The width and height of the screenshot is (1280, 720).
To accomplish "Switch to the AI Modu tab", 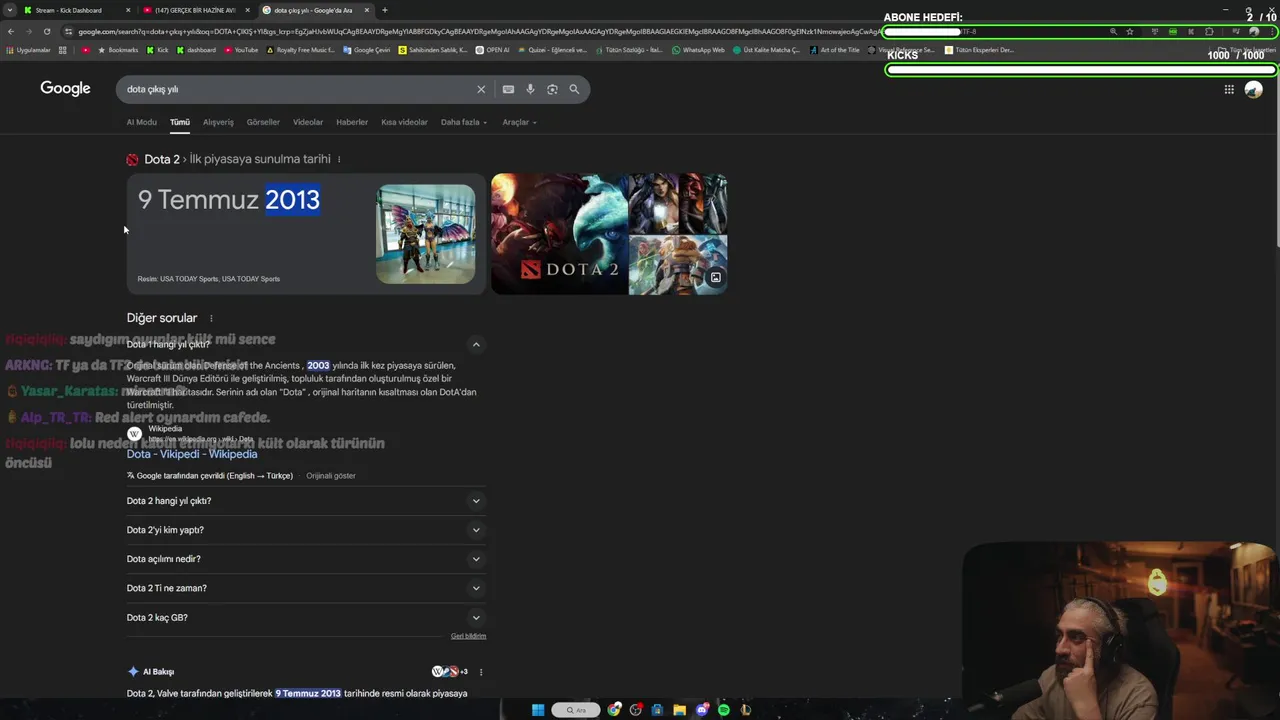I will [x=141, y=122].
